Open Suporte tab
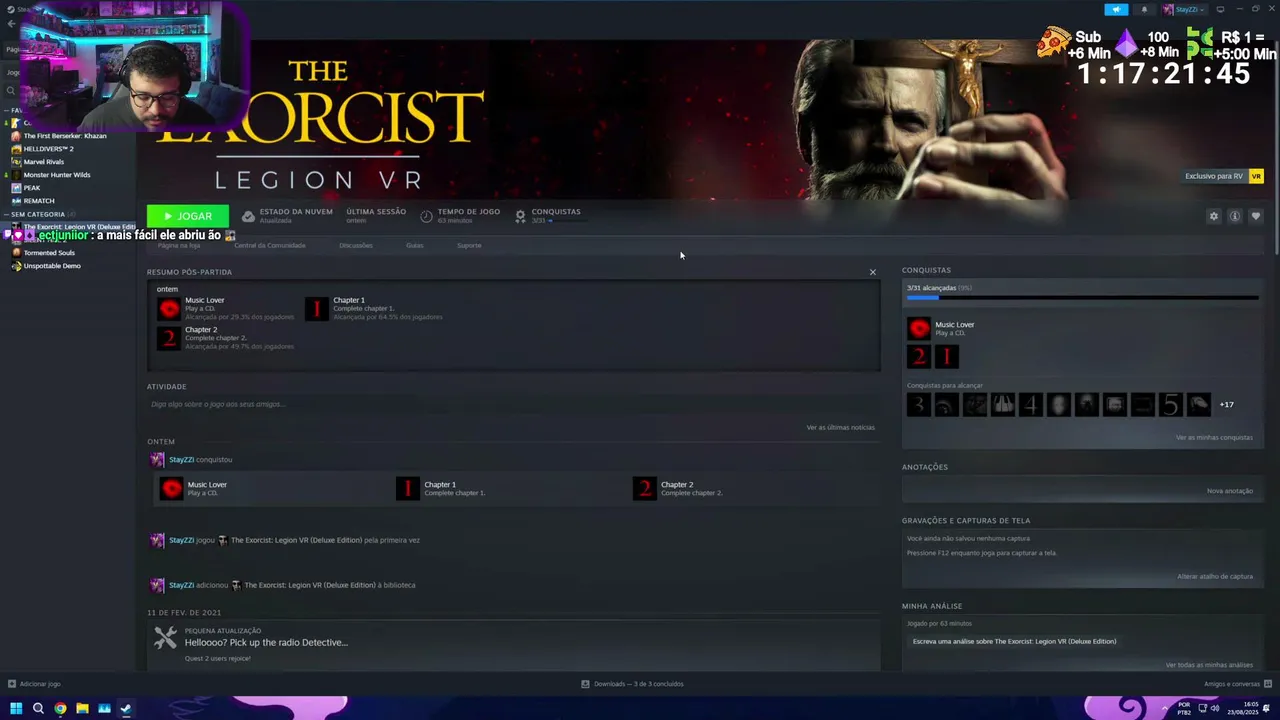This screenshot has height=720, width=1280. [469, 245]
